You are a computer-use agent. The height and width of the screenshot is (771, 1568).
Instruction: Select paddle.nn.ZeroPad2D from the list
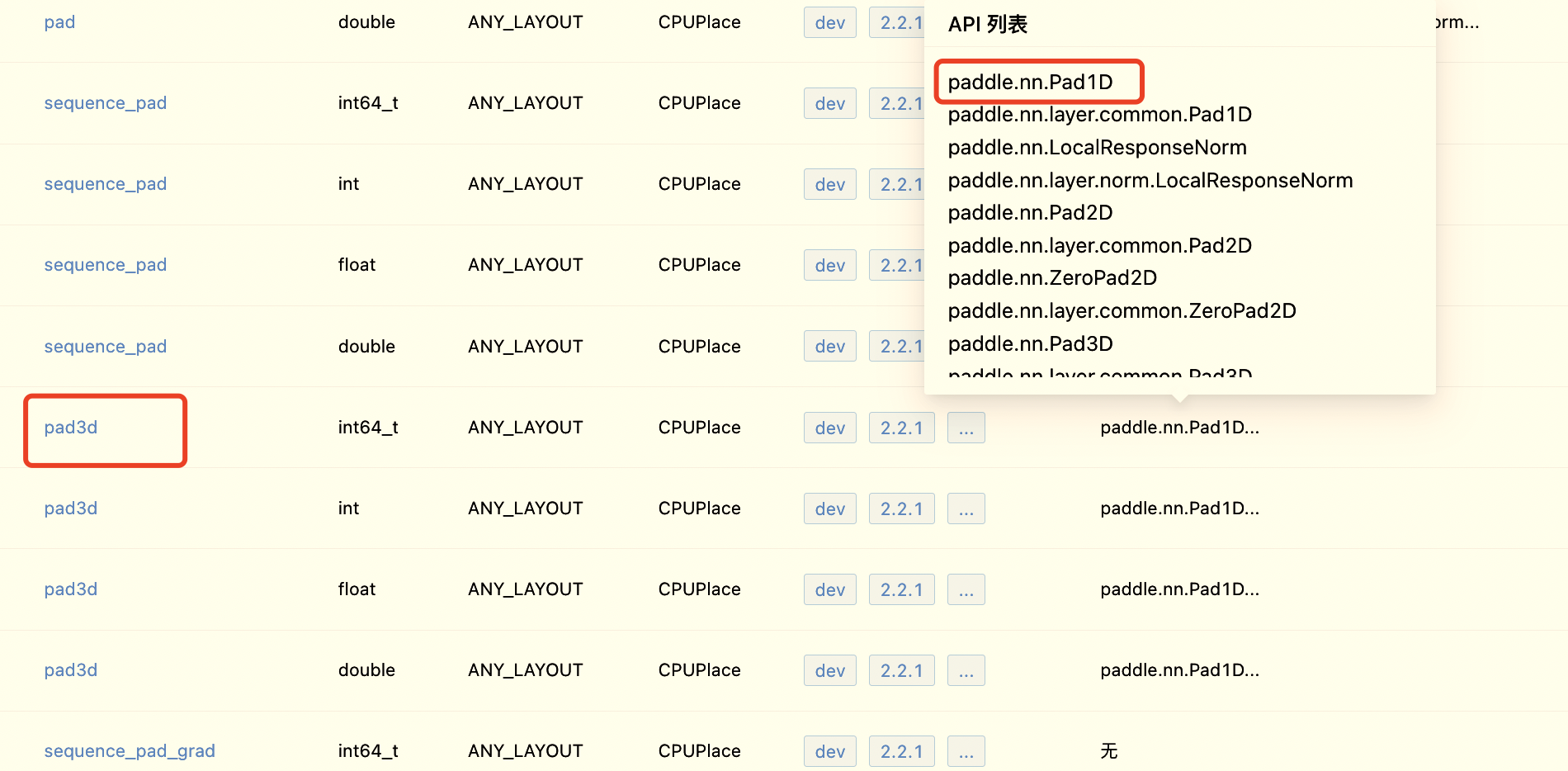(1052, 277)
